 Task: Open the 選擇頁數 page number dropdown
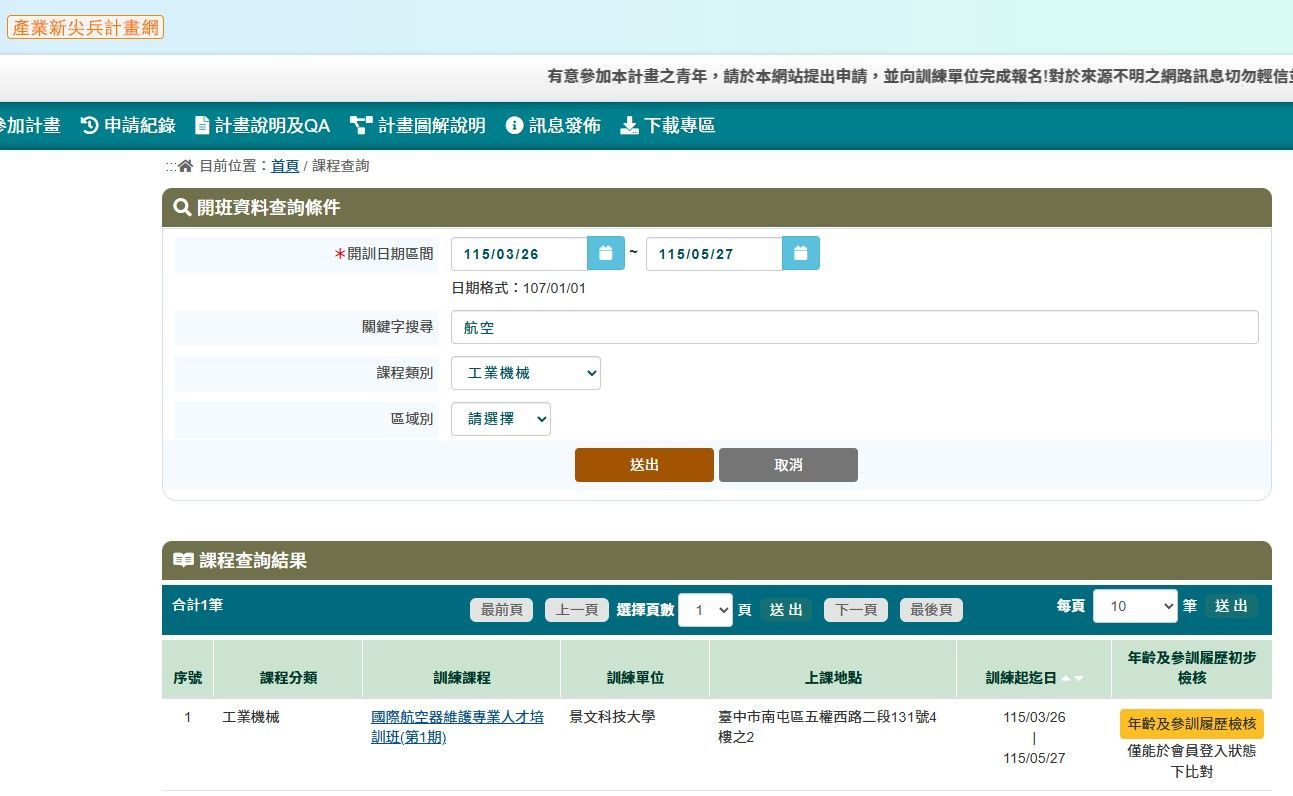pos(705,609)
